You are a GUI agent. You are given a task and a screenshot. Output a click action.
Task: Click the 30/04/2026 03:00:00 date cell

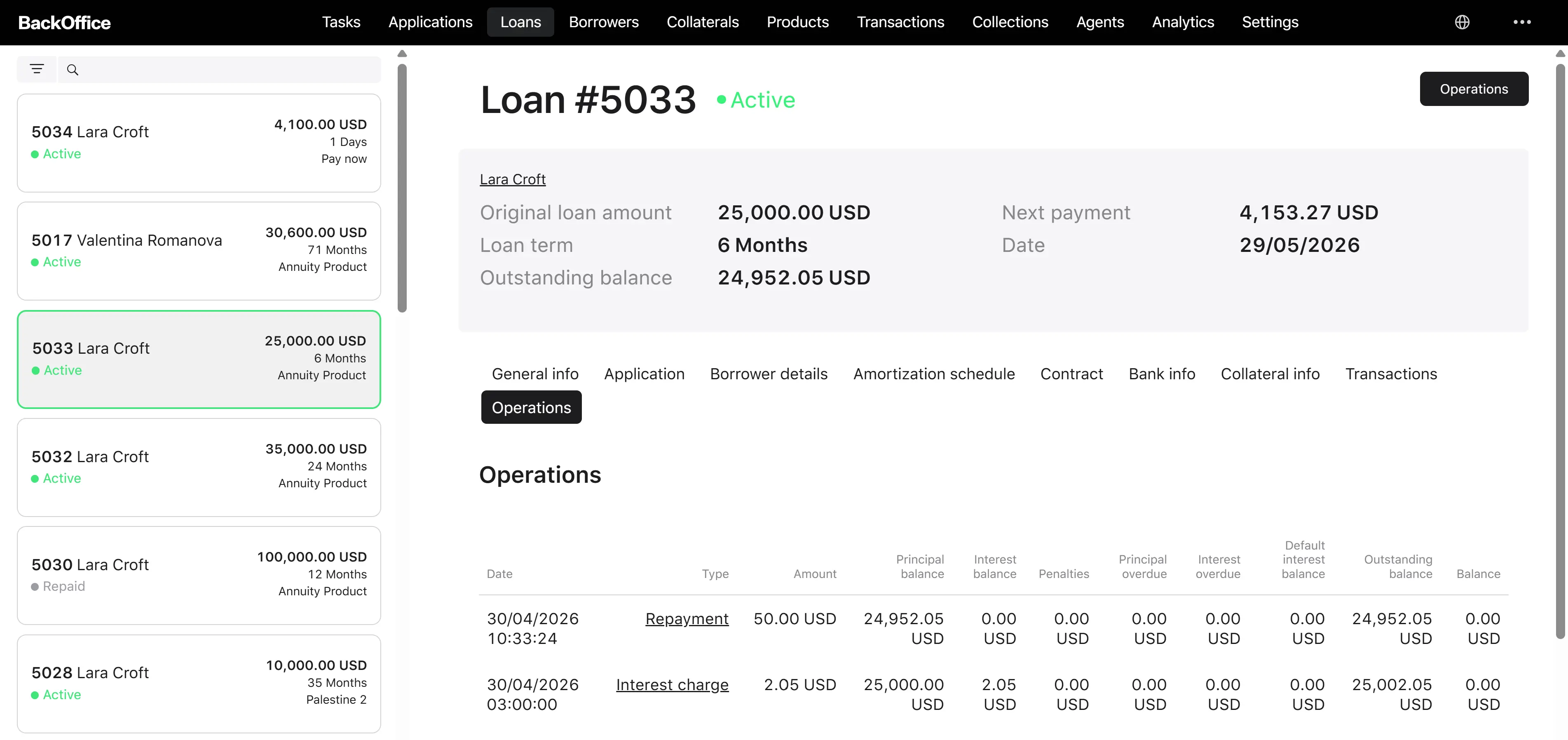tap(532, 694)
